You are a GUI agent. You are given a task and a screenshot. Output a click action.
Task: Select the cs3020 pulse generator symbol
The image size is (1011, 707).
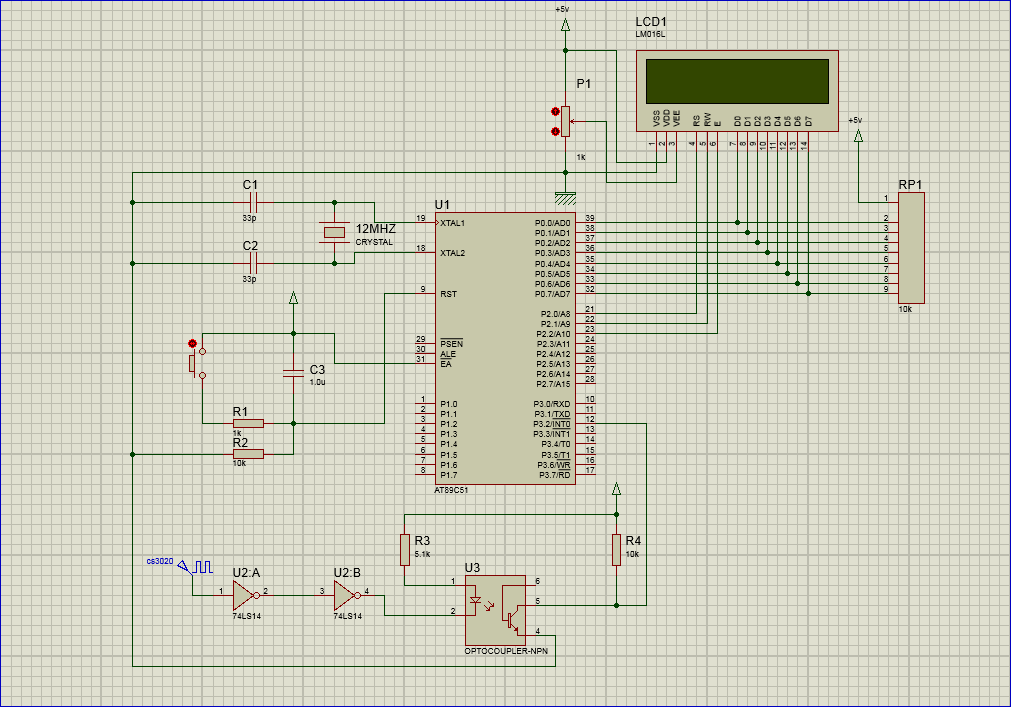click(195, 567)
